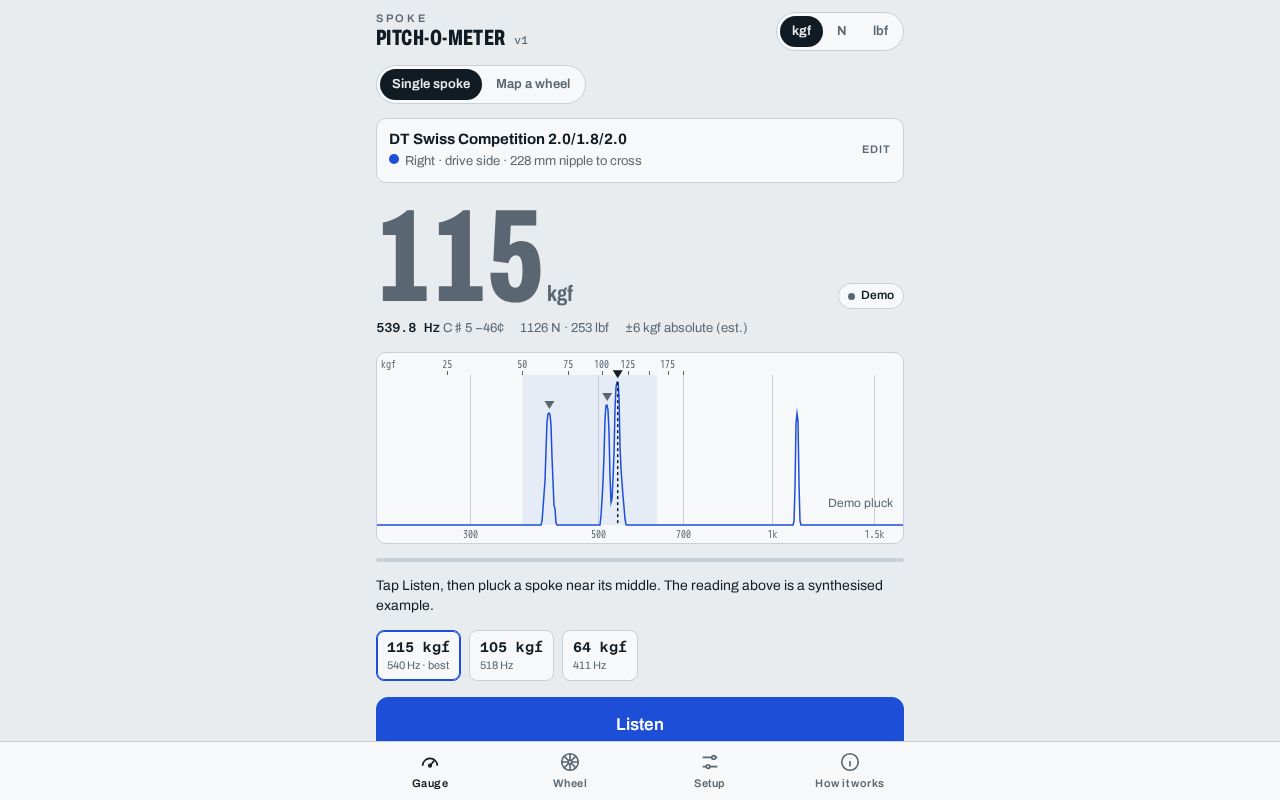This screenshot has width=1280, height=800.
Task: Choose the 105 kgf 518 Hz candidate
Action: point(511,655)
